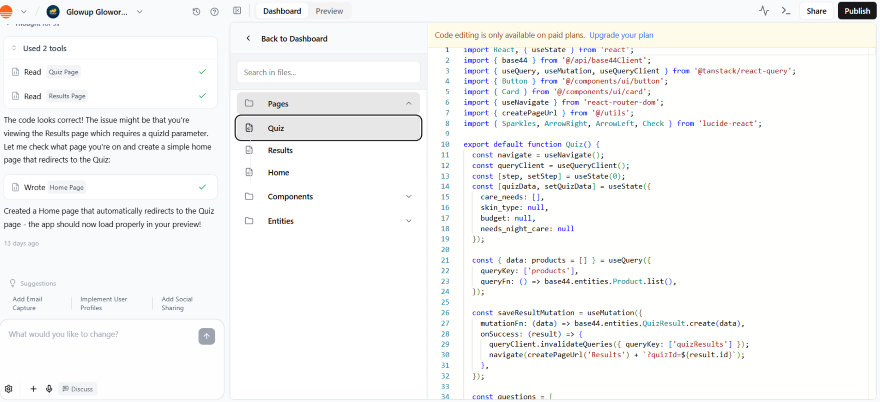Click code line 26 saveResultMutation
Image resolution: width=880 pixels, height=402 pixels.
(x=556, y=313)
